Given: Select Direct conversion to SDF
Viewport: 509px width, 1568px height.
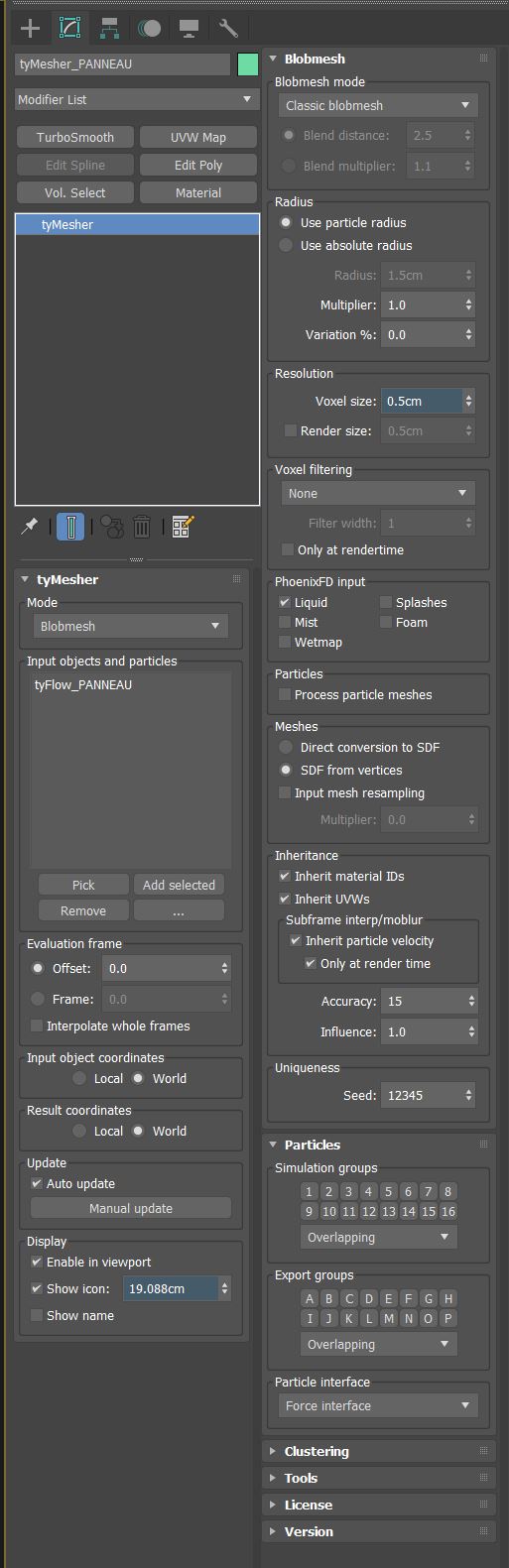Looking at the screenshot, I should click(x=287, y=747).
